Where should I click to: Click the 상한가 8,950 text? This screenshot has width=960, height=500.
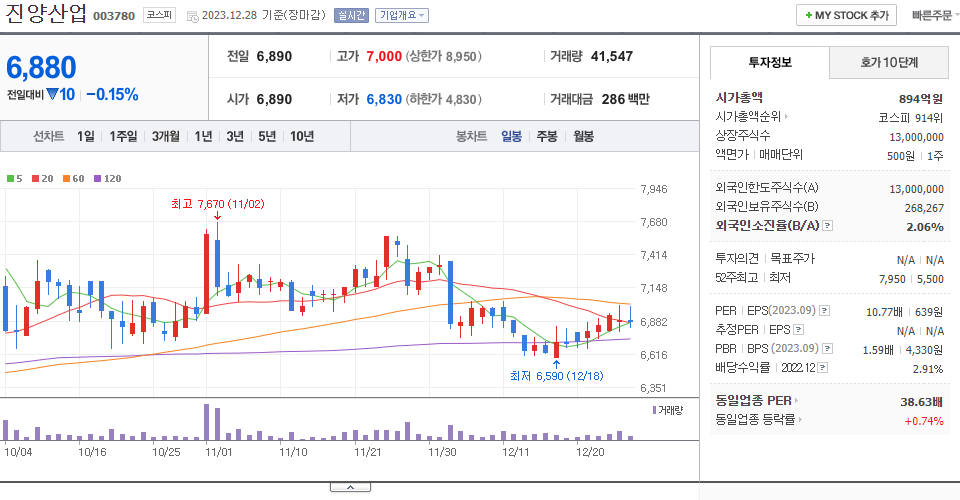coord(445,56)
